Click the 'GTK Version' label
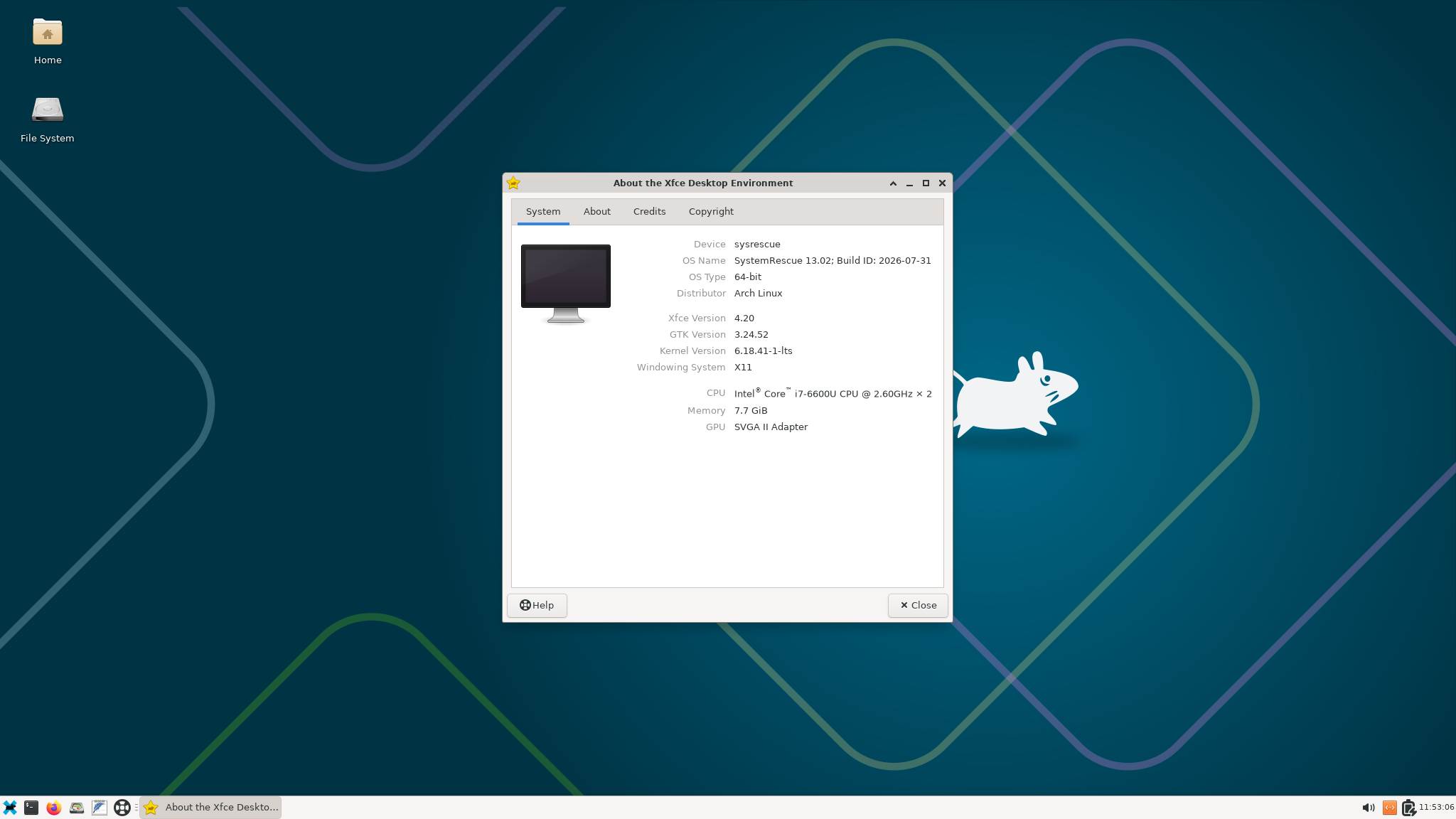 tap(697, 335)
